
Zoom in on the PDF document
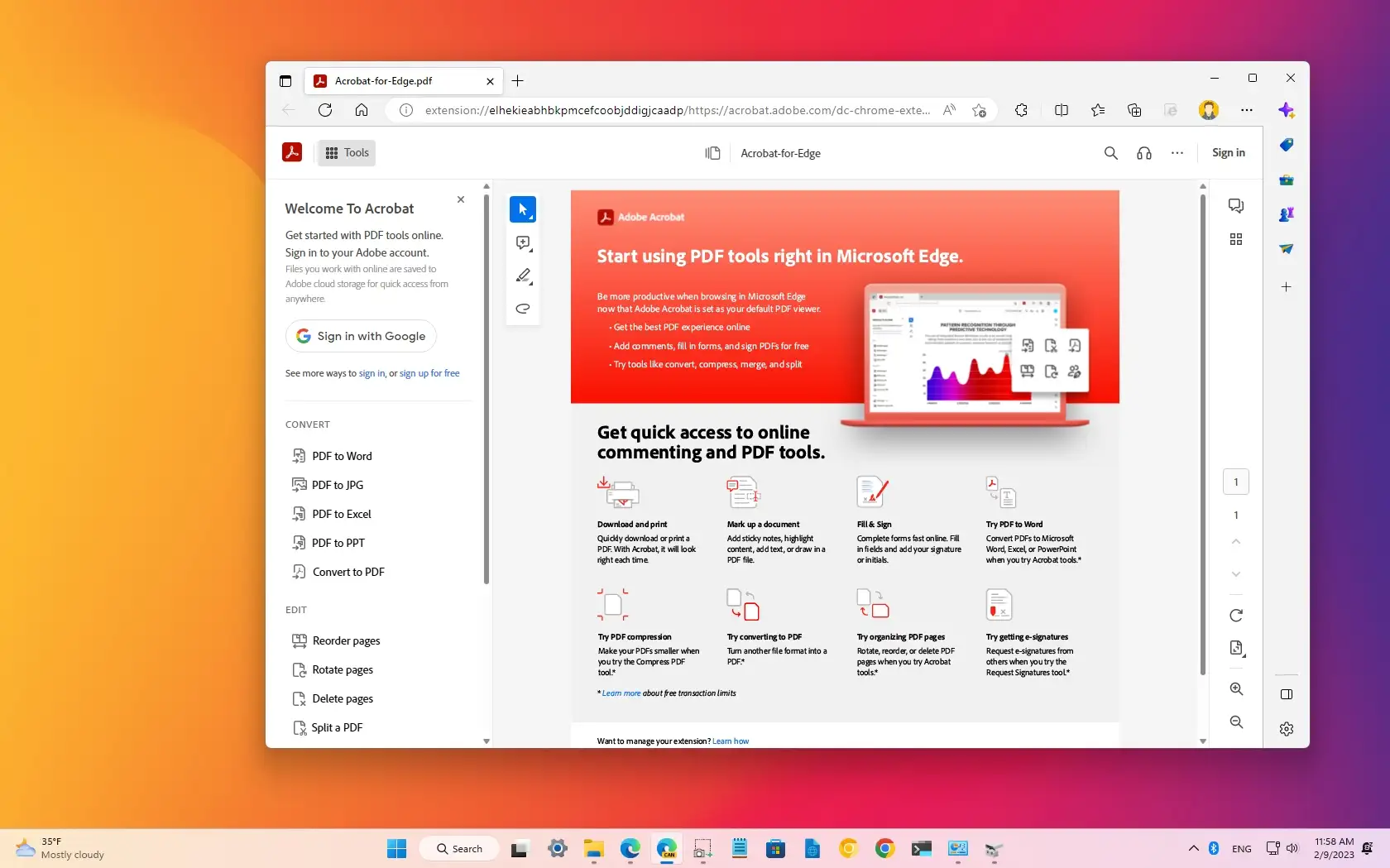tap(1235, 688)
